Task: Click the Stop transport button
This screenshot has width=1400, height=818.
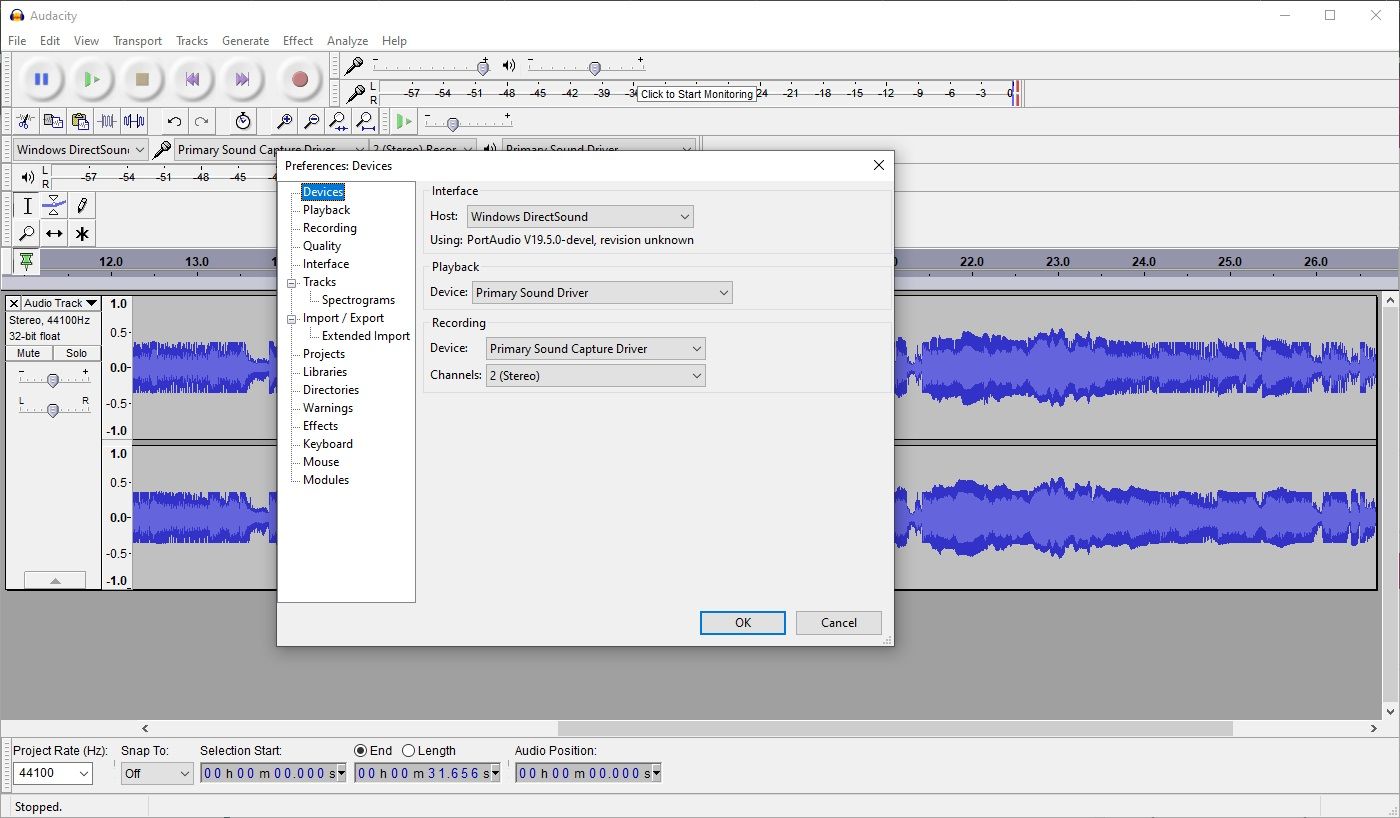Action: pyautogui.click(x=142, y=79)
